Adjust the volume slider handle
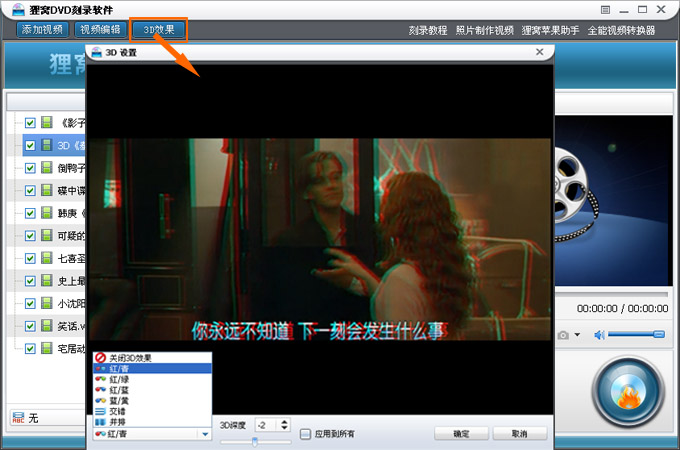This screenshot has height=450, width=680. 659,334
